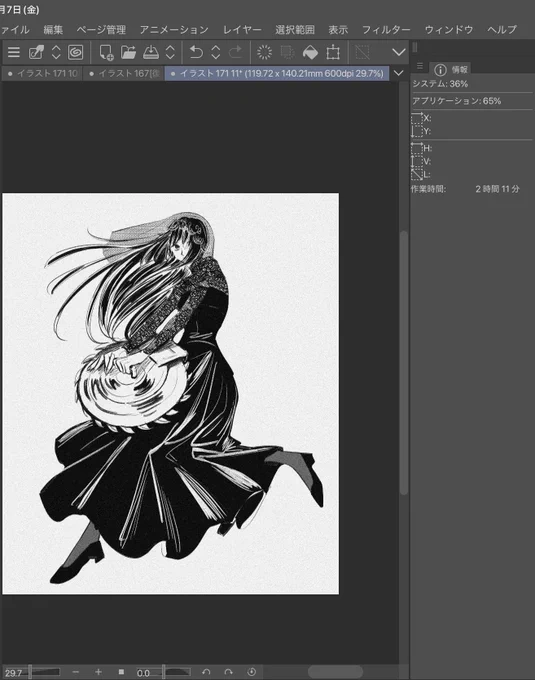This screenshot has height=680, width=535.
Task: Create a new canvas with New icon
Action: pos(106,52)
